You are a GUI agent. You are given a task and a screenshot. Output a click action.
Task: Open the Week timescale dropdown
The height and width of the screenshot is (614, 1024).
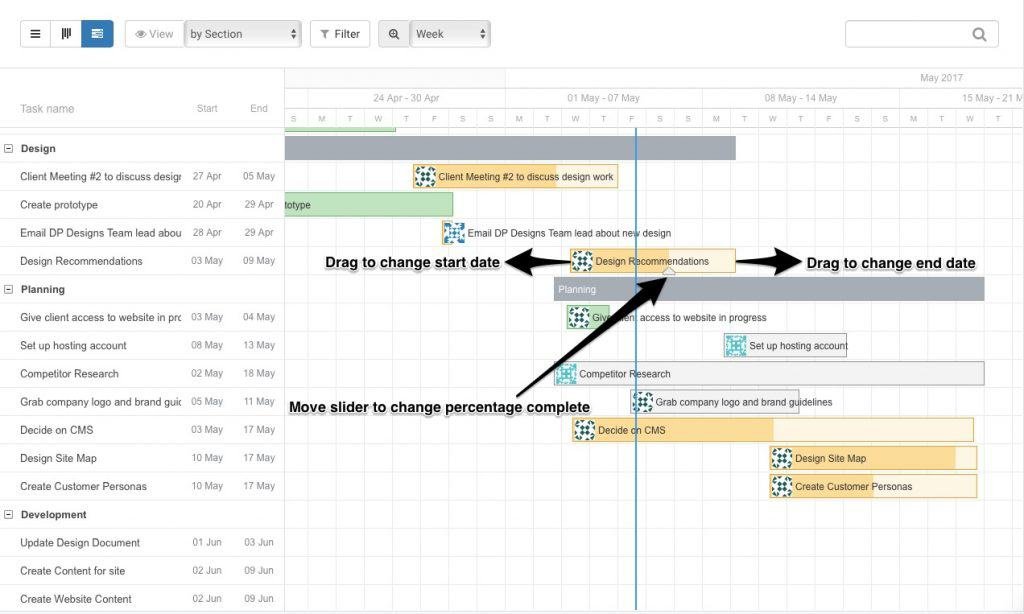click(x=450, y=33)
